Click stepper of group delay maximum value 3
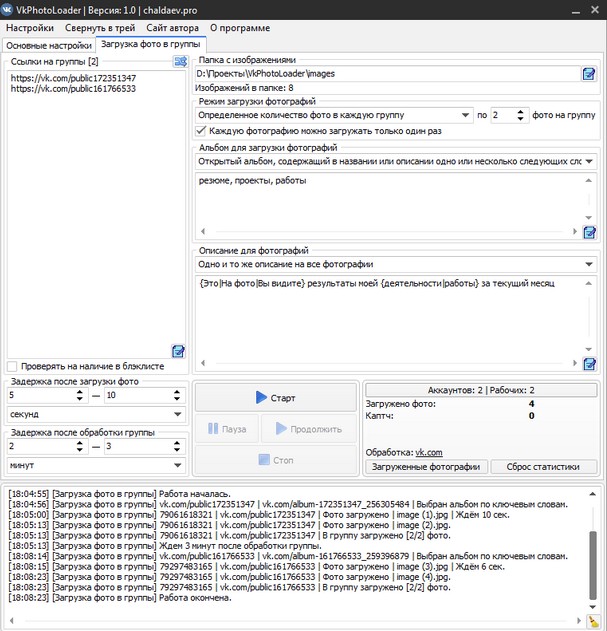Viewport: 607px width, 631px height. tap(177, 446)
